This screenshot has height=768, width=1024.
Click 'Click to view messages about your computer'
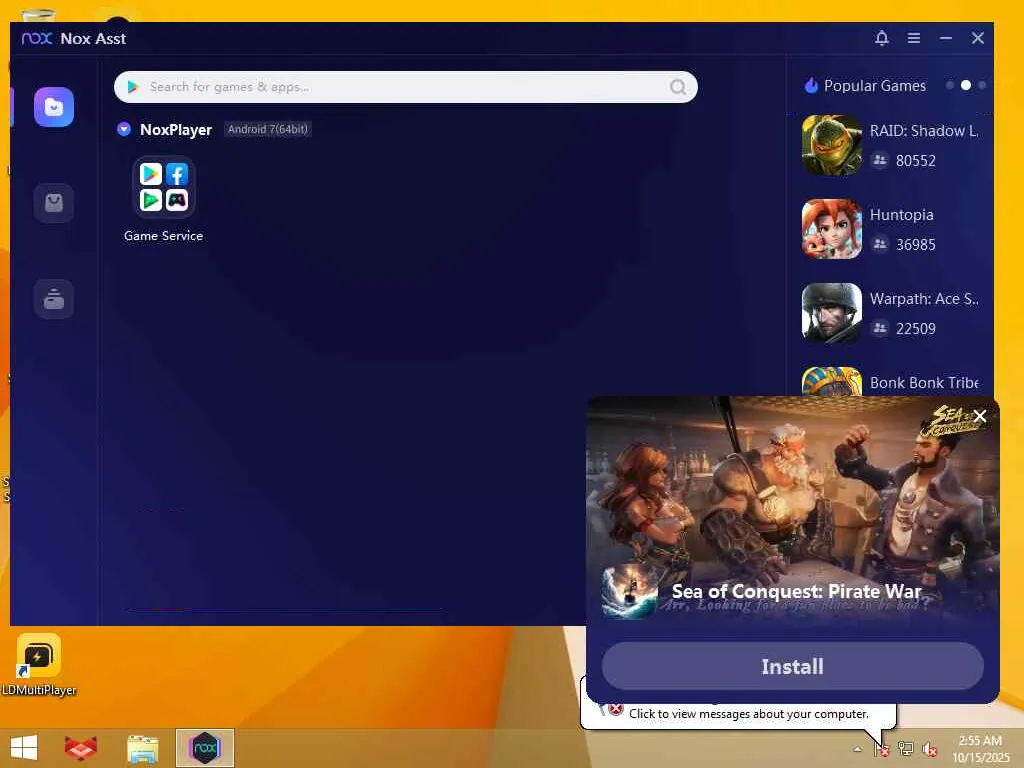[748, 714]
